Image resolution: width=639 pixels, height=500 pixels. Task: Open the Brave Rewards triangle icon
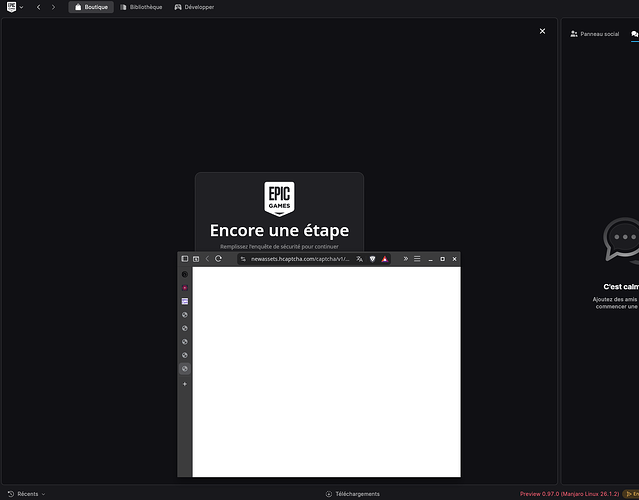pyautogui.click(x=385, y=259)
